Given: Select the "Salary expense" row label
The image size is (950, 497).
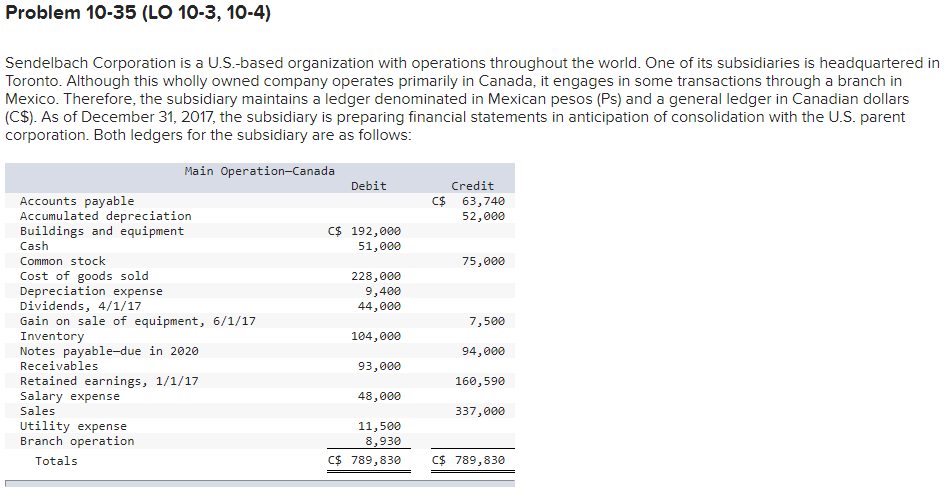Looking at the screenshot, I should coord(70,396).
